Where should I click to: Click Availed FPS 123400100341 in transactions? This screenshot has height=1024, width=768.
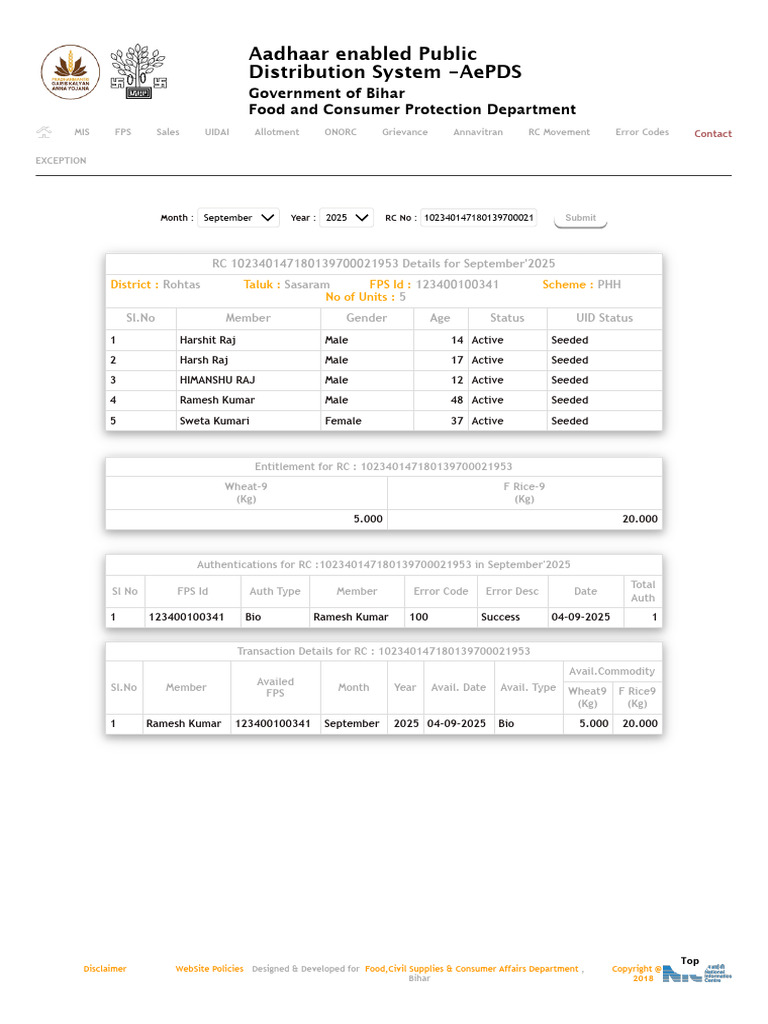[x=272, y=724]
